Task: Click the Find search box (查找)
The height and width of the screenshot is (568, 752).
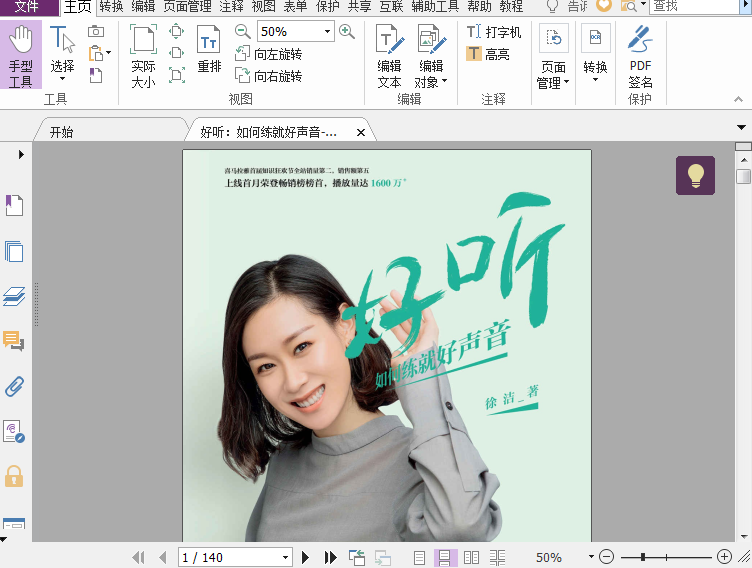Action: [x=693, y=6]
